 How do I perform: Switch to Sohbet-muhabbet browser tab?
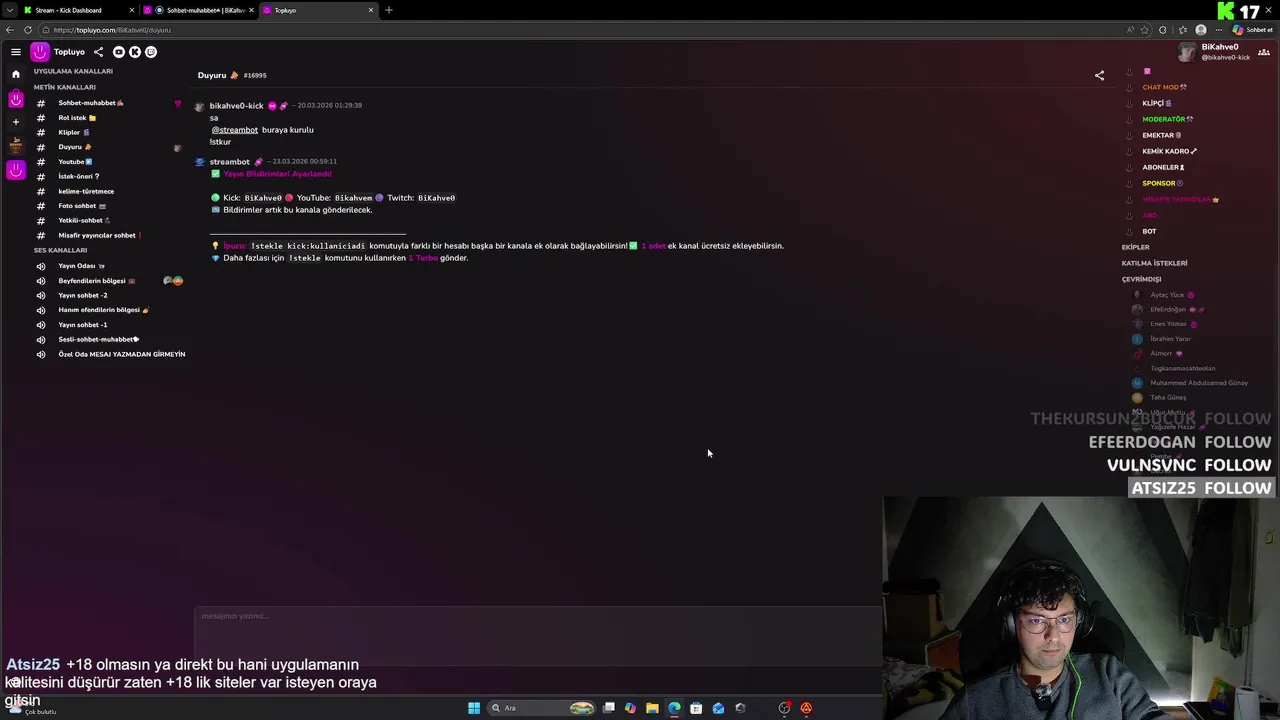(198, 10)
